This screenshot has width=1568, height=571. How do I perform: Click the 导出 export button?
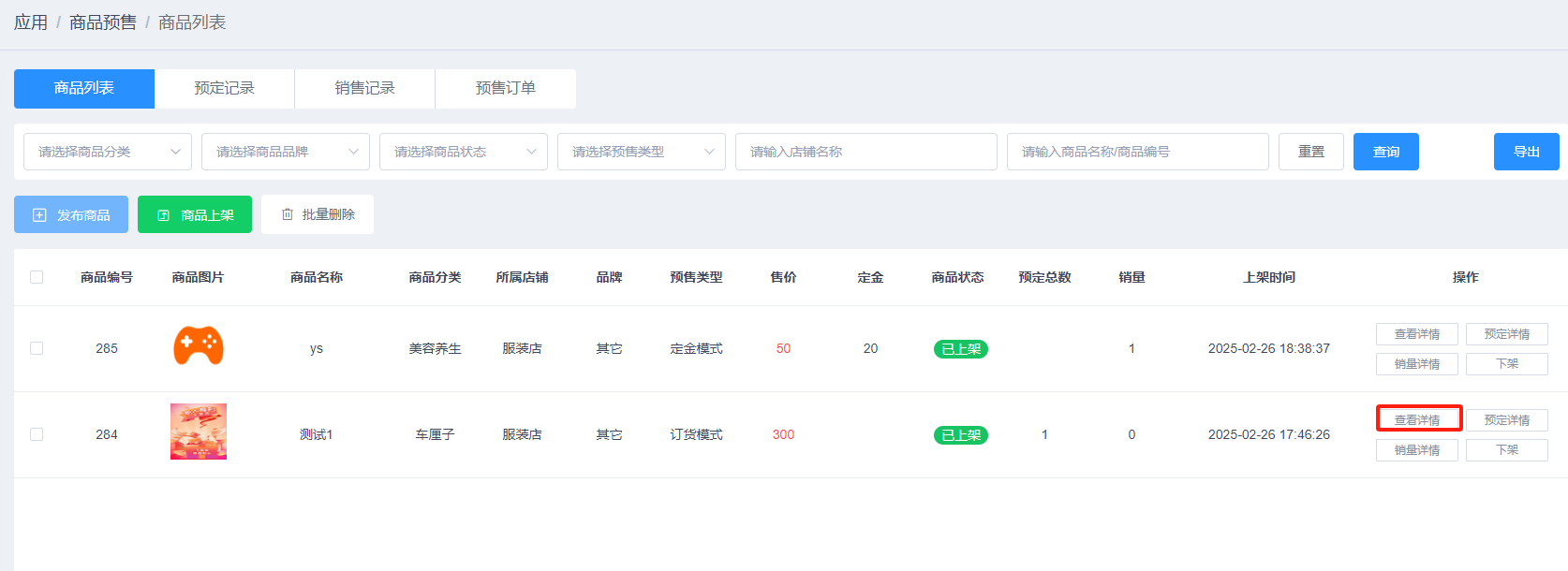click(1526, 152)
